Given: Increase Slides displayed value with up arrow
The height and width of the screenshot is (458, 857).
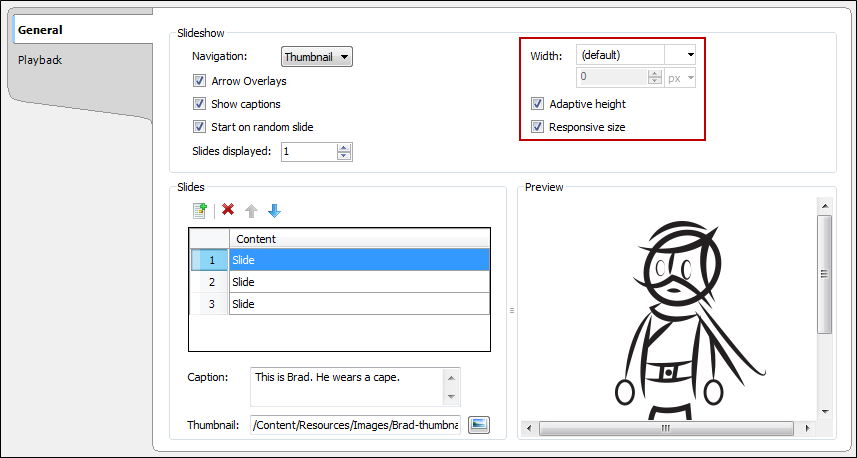Looking at the screenshot, I should point(343,148).
